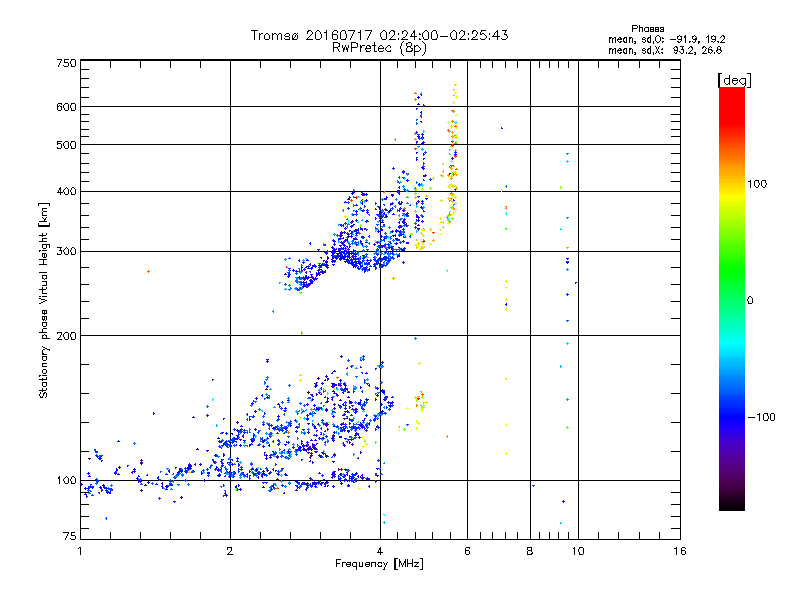Click the 'RwPretec (8p)' subtitle
This screenshot has height=600, width=800.
379,48
